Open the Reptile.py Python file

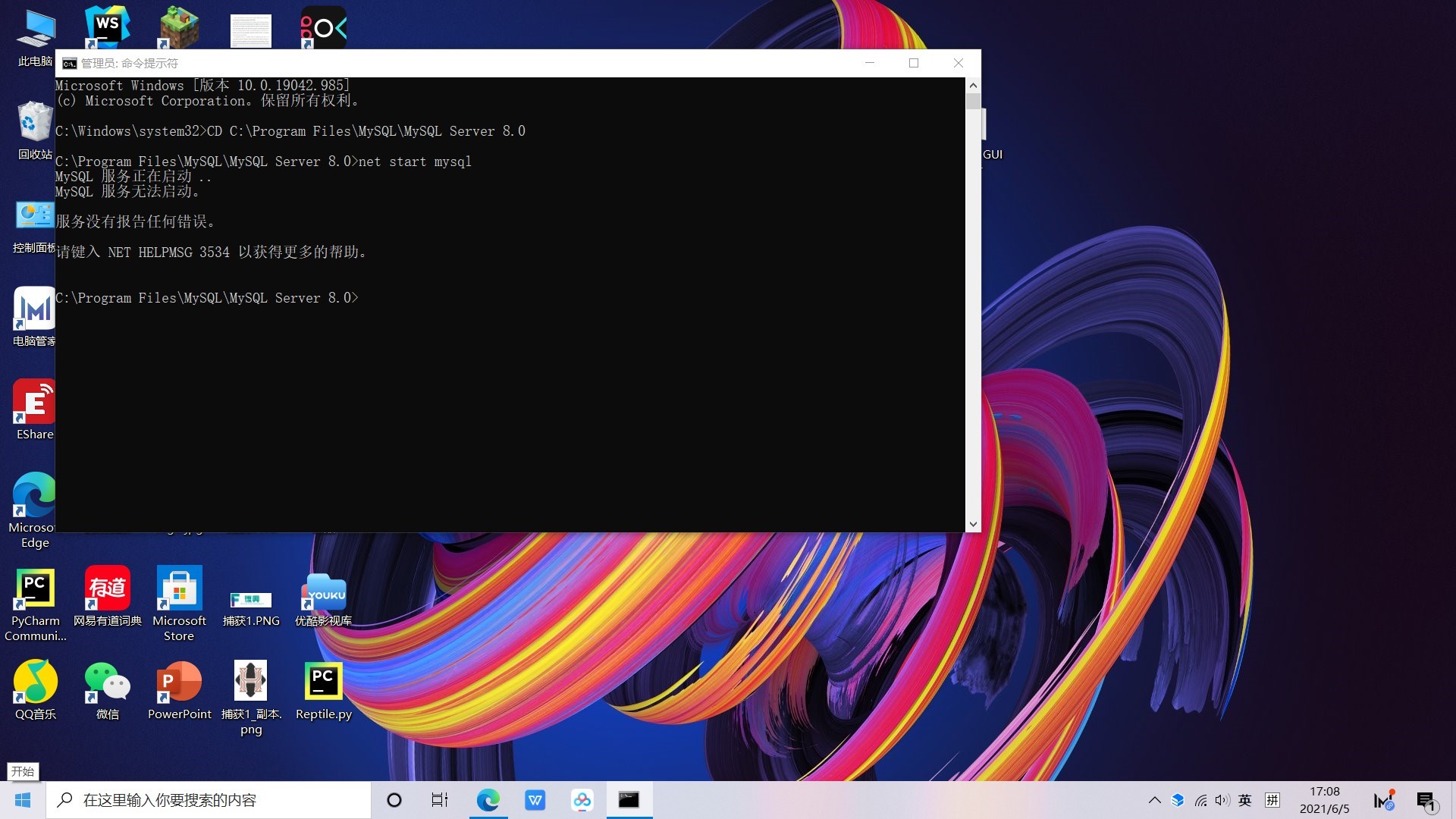pyautogui.click(x=323, y=690)
